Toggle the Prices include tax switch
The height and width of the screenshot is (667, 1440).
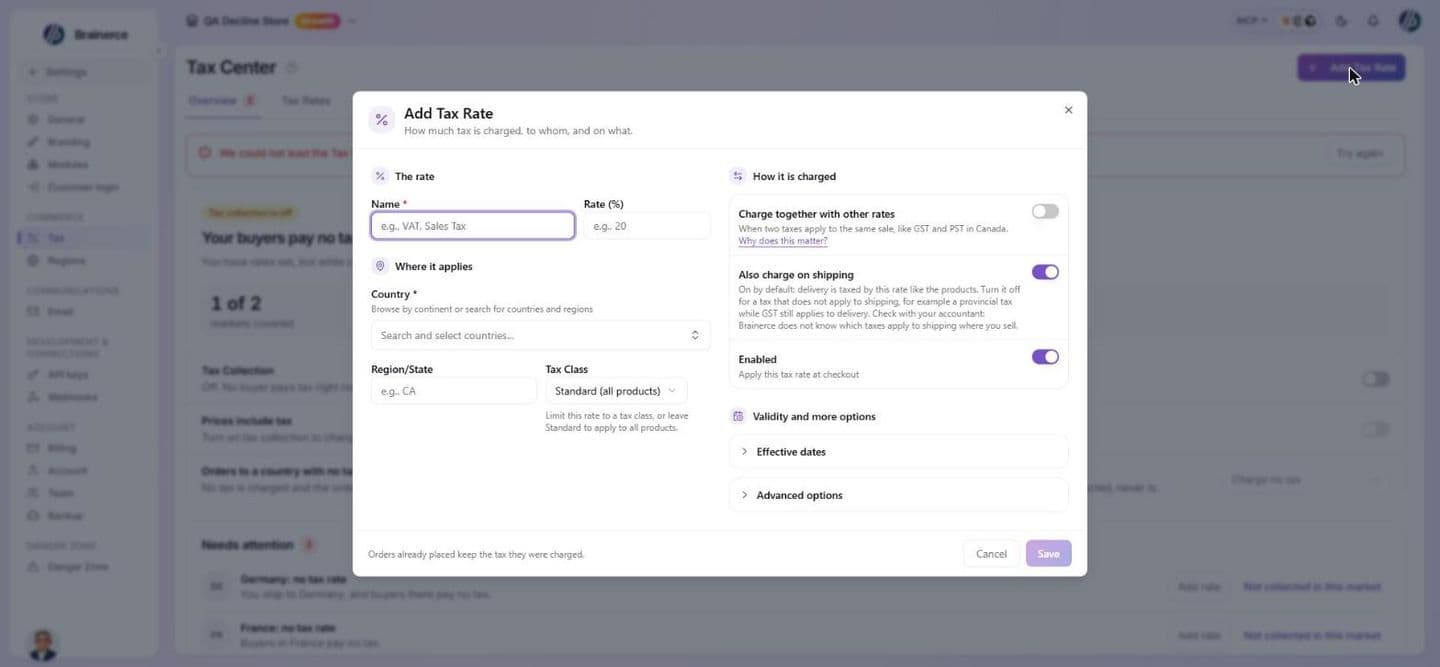tap(1376, 429)
